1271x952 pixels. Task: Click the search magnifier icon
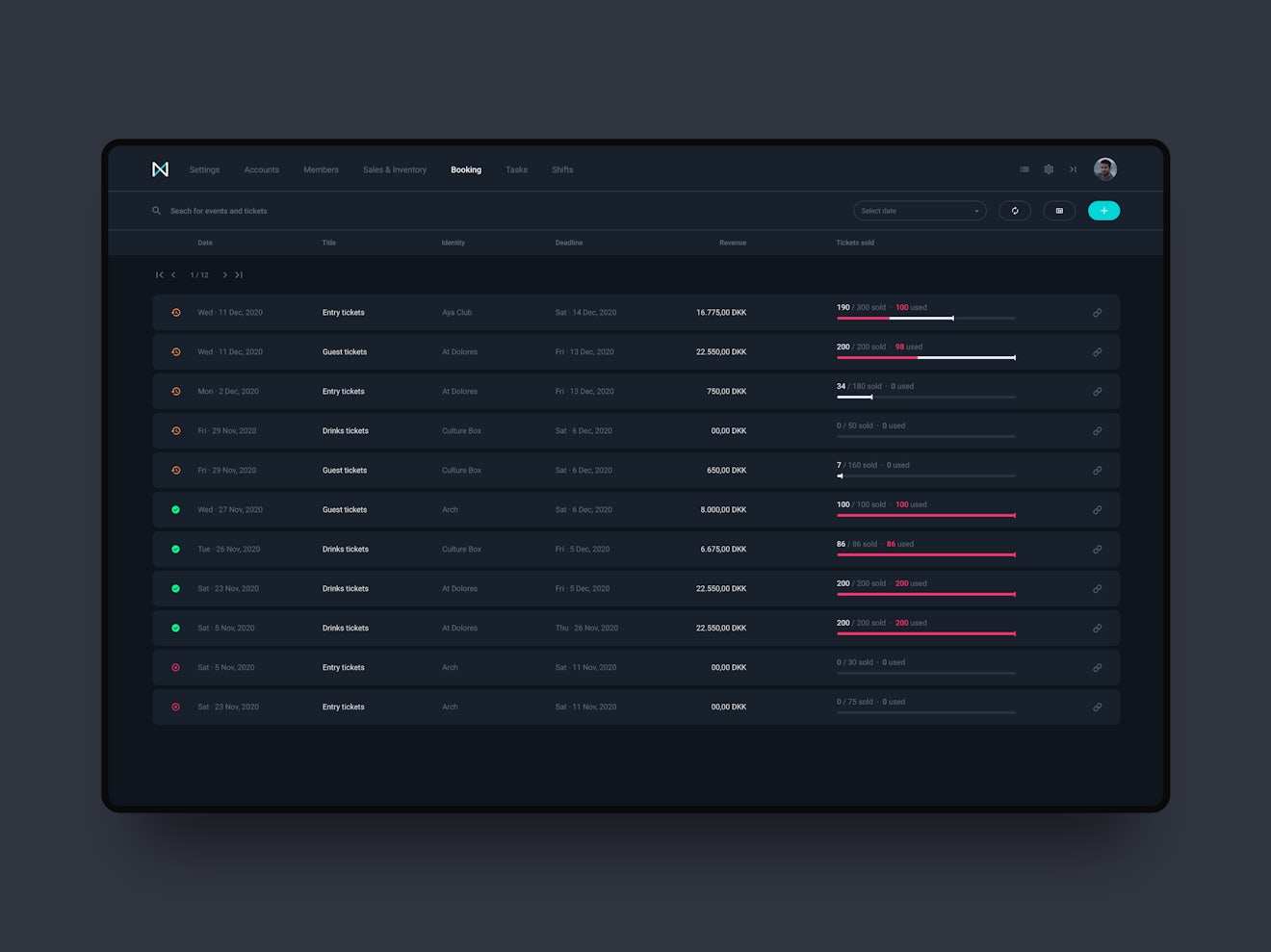(156, 210)
